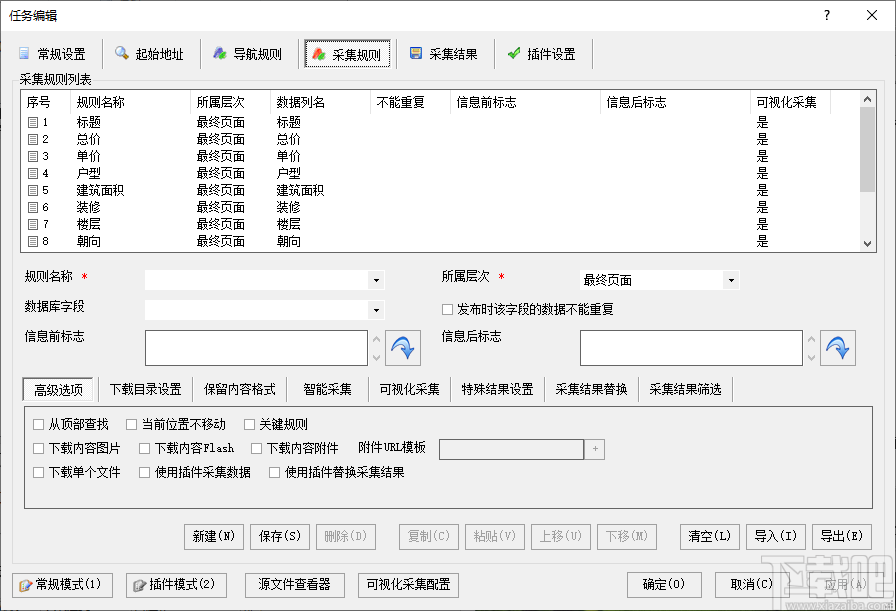
Task: Open 插件设置 options
Action: (542, 54)
